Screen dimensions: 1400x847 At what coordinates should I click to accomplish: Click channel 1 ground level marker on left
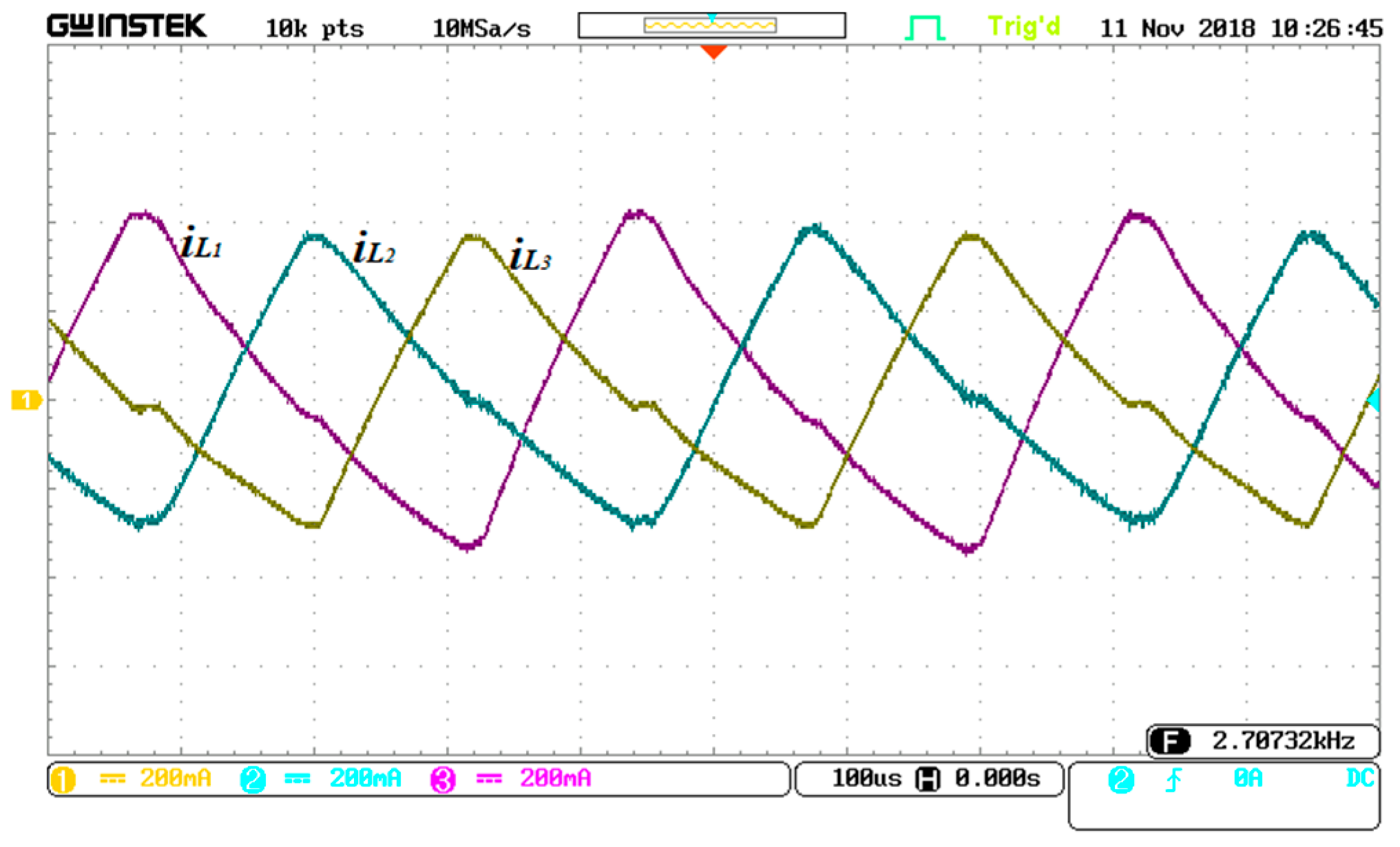point(26,400)
